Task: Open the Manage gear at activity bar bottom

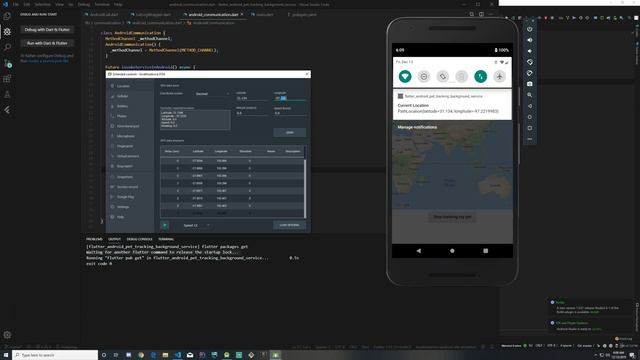Action: click(7, 335)
